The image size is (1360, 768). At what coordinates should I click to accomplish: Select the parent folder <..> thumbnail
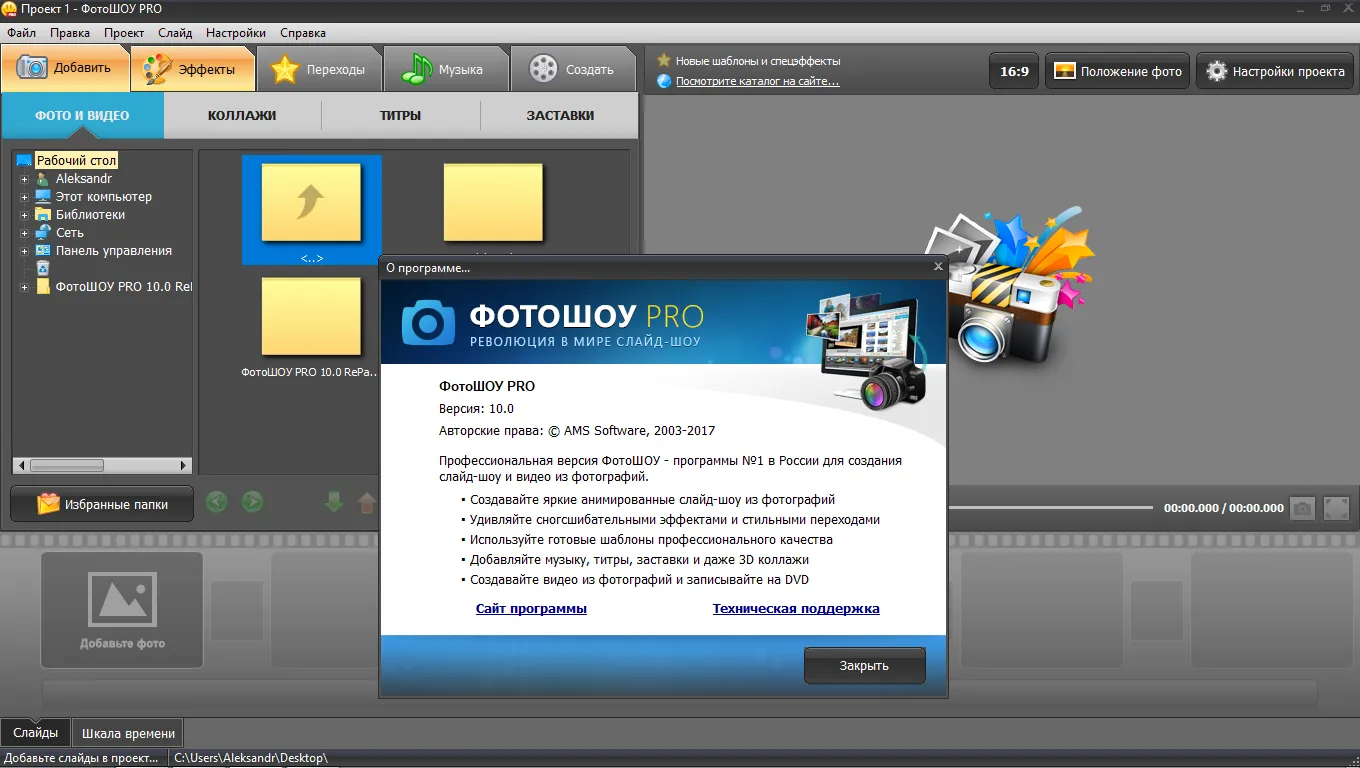point(311,210)
